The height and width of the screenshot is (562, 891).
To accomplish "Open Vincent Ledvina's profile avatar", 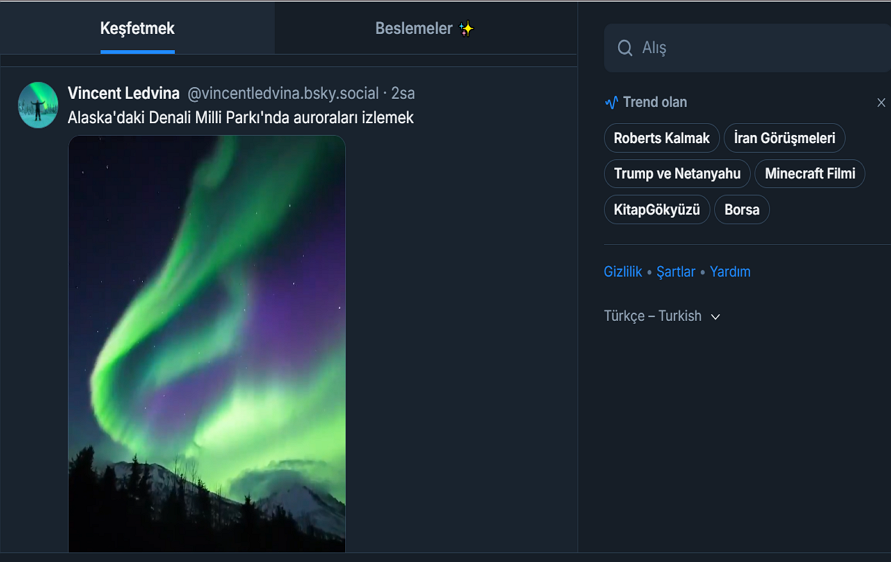I will [38, 105].
